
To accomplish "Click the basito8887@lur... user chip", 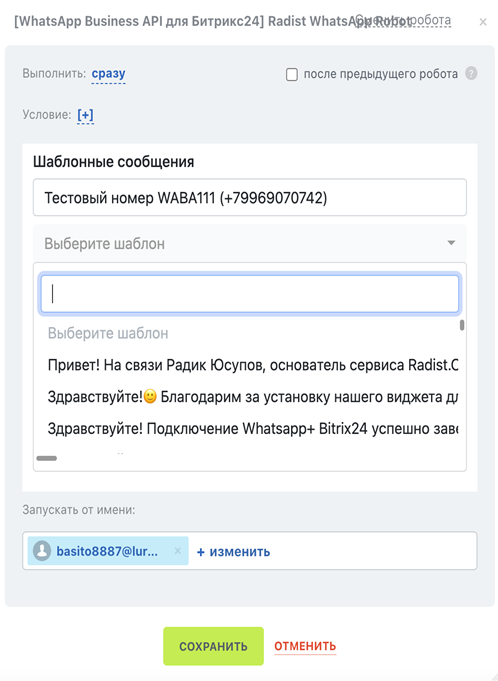I will coord(108,551).
